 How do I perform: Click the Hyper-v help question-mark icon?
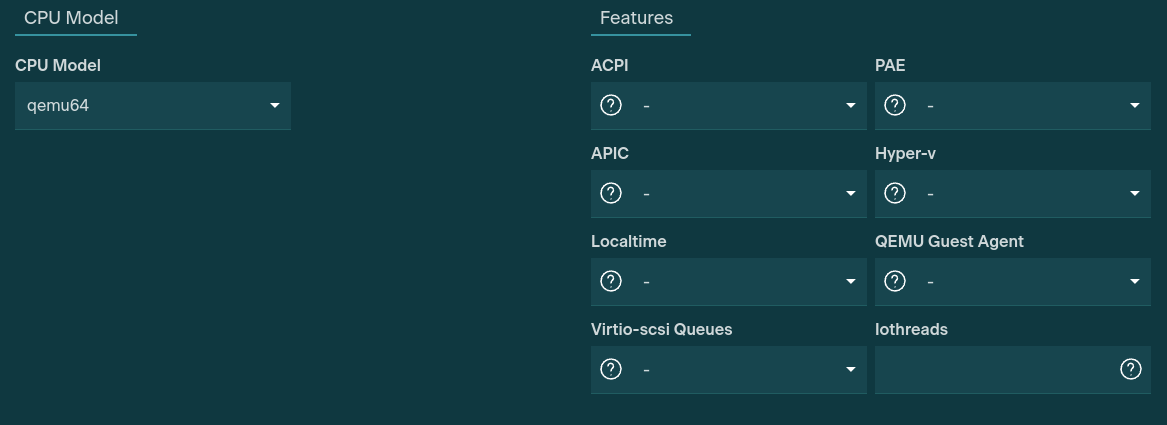[x=895, y=193]
